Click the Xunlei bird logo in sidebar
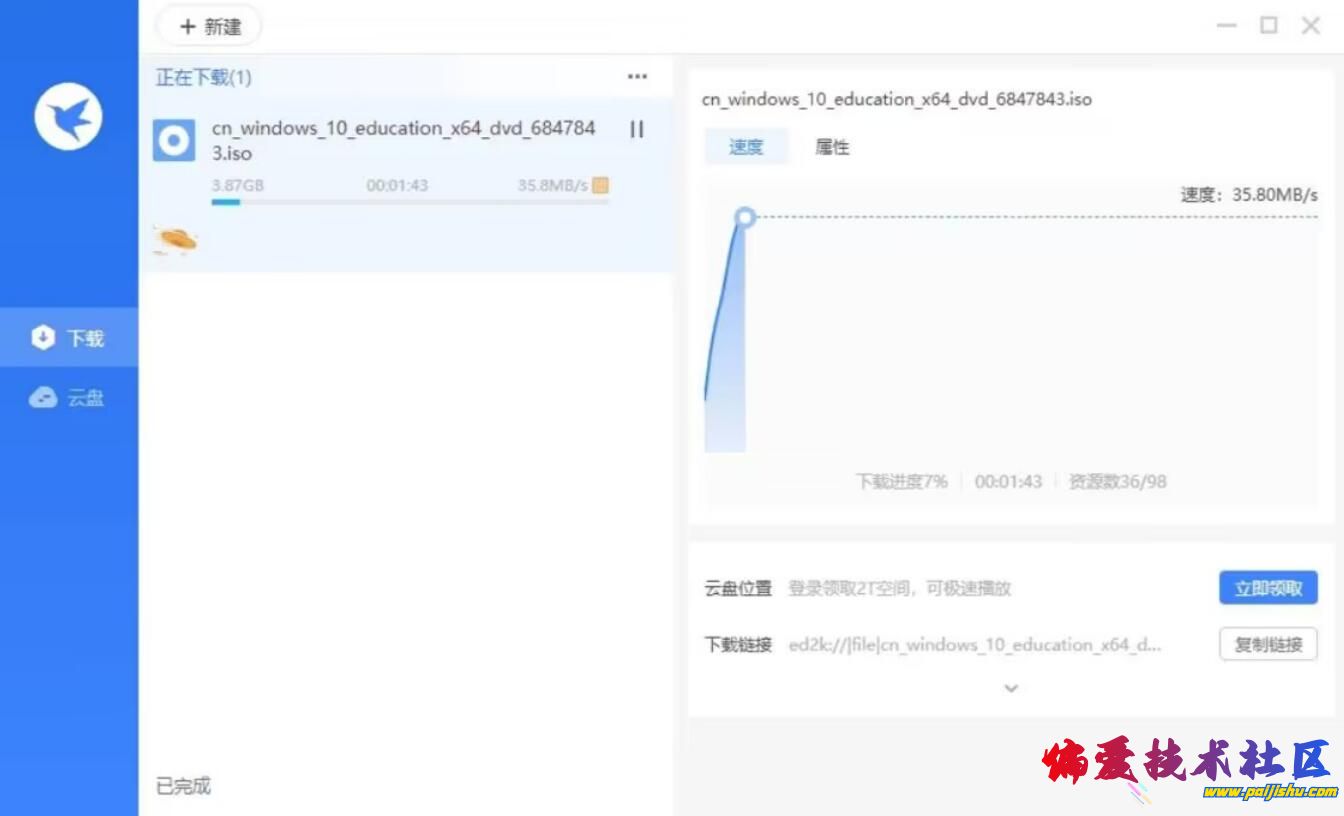This screenshot has height=816, width=1344. pyautogui.click(x=68, y=116)
